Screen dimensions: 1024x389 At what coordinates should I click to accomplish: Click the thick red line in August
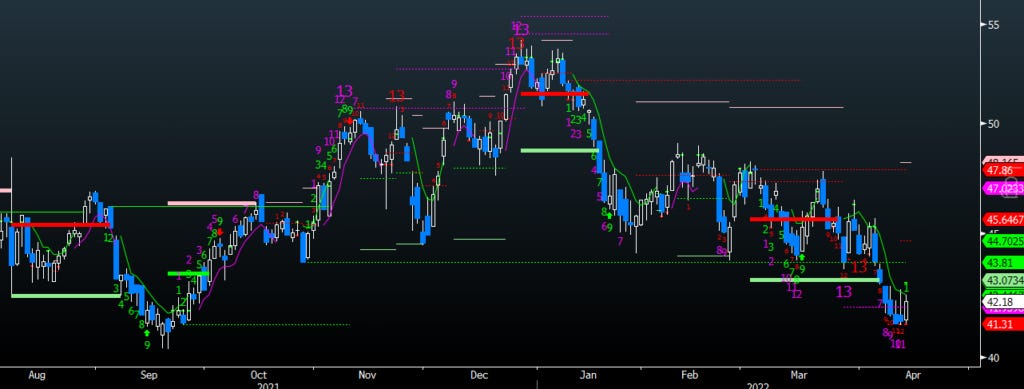(60, 225)
